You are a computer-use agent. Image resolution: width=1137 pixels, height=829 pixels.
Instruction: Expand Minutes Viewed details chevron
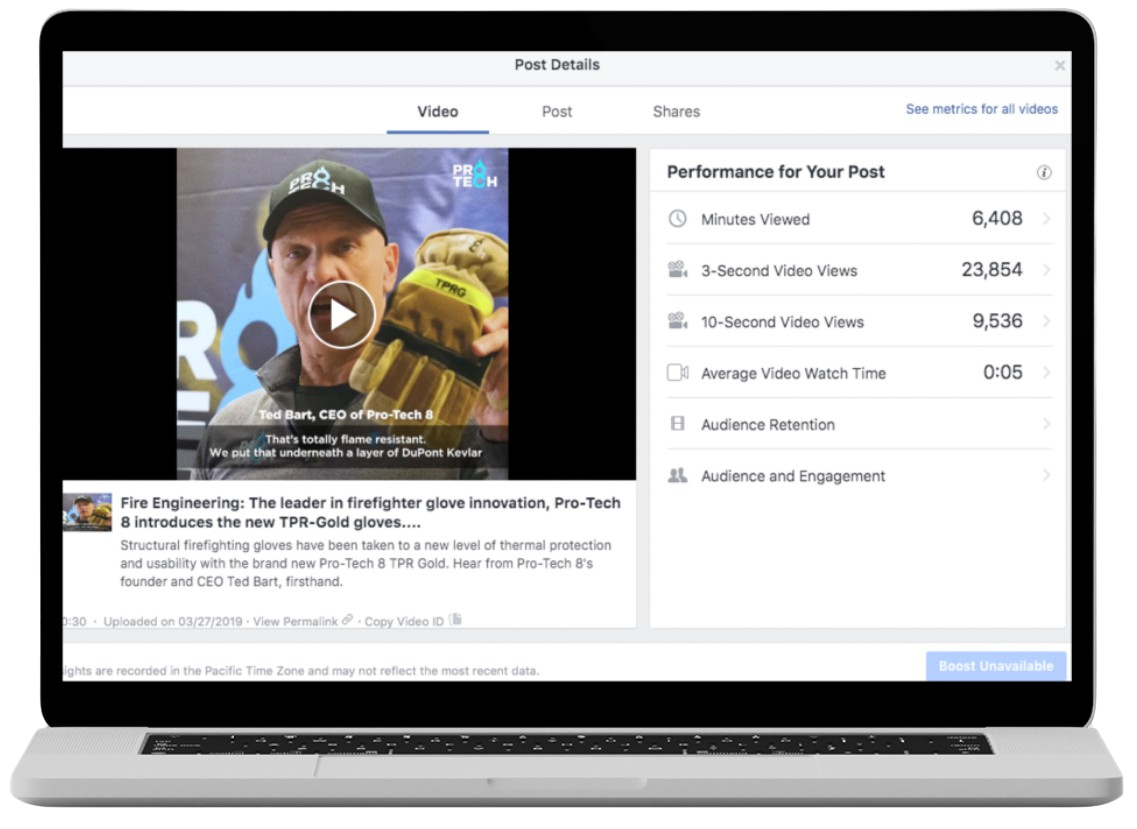[x=1046, y=218]
